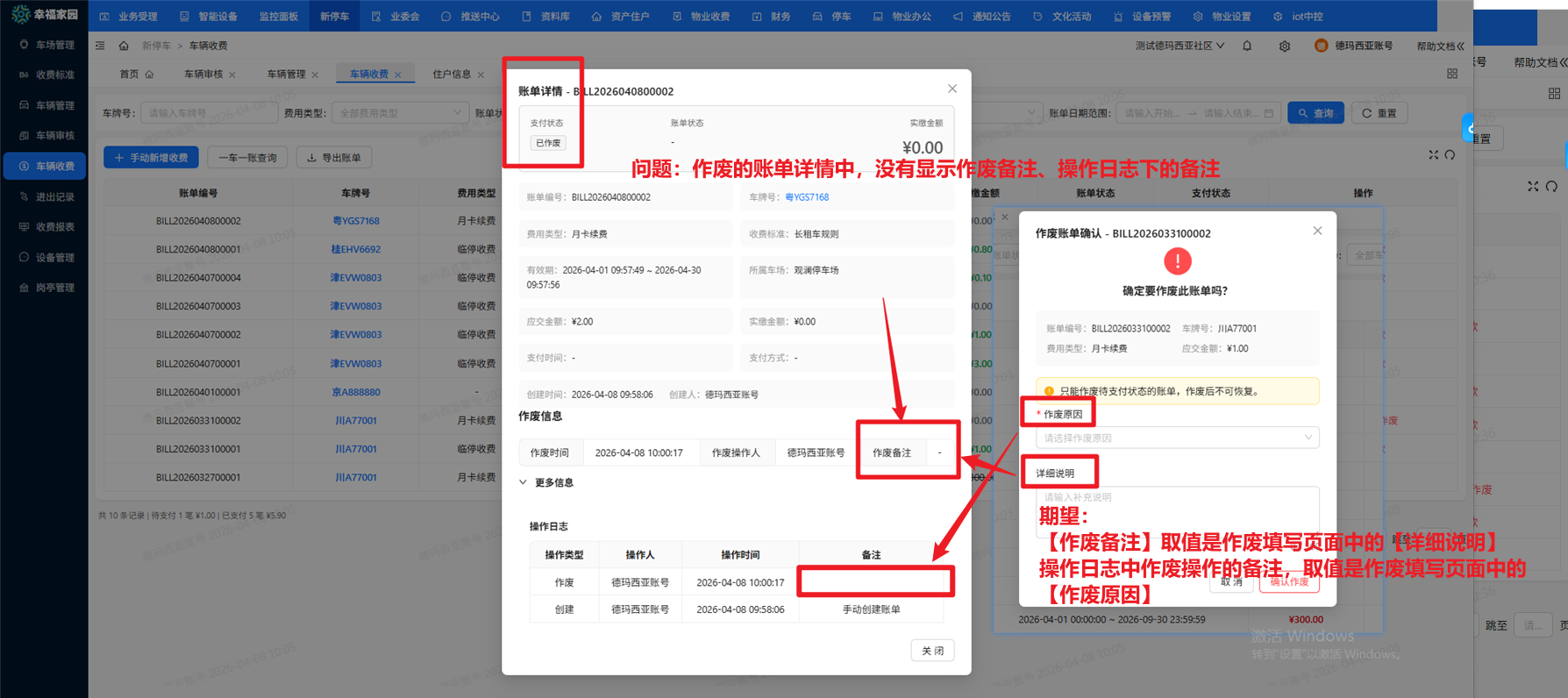Click plate 京A888880 in the table
This screenshot has width=1568, height=698.
pos(355,392)
